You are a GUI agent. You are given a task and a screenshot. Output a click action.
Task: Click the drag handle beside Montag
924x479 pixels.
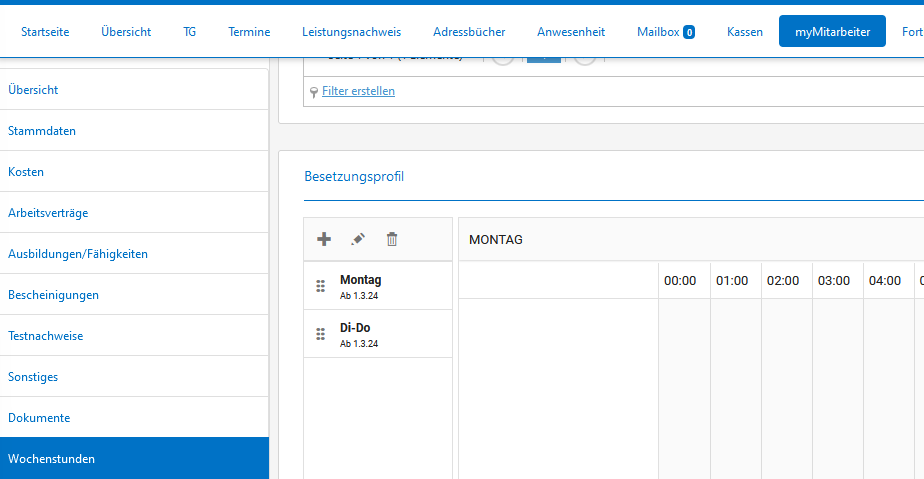coord(321,286)
